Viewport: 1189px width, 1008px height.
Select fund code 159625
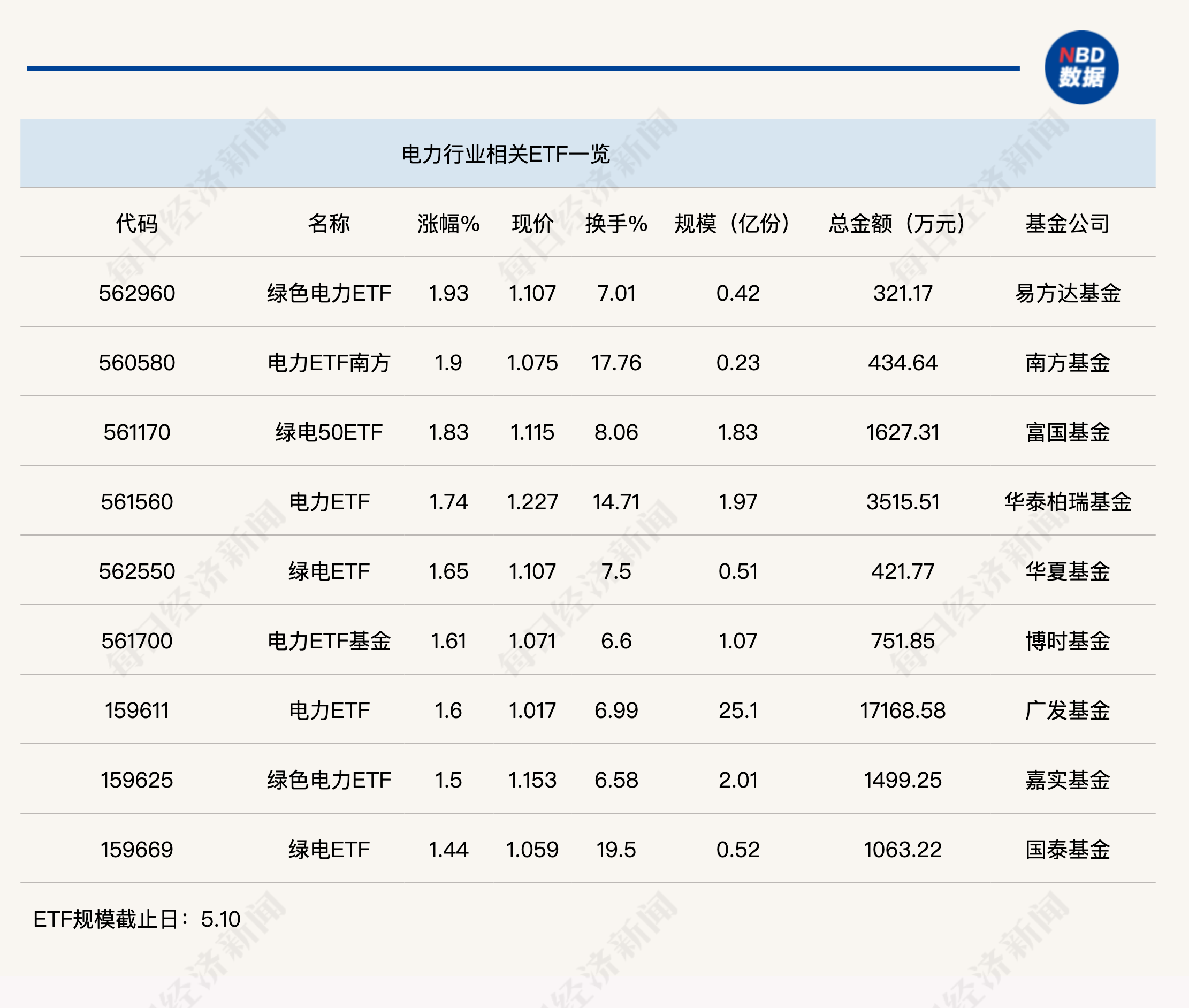[136, 780]
